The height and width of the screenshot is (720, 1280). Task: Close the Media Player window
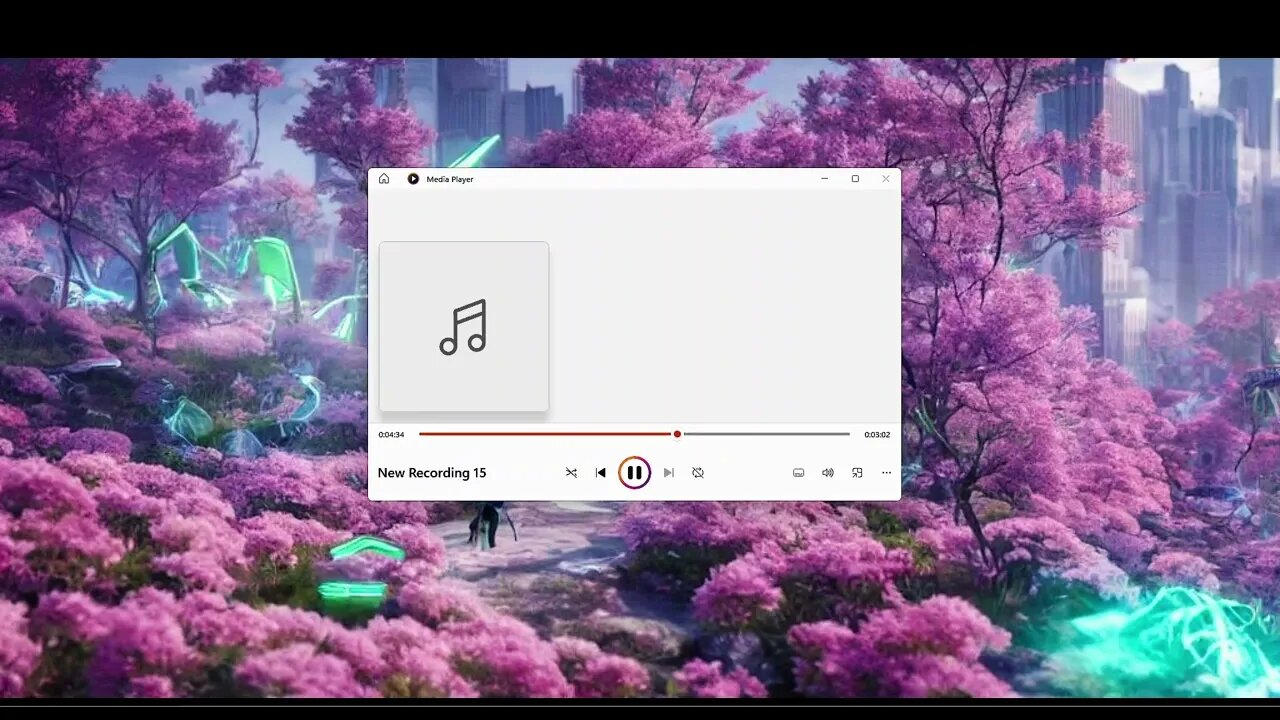886,179
